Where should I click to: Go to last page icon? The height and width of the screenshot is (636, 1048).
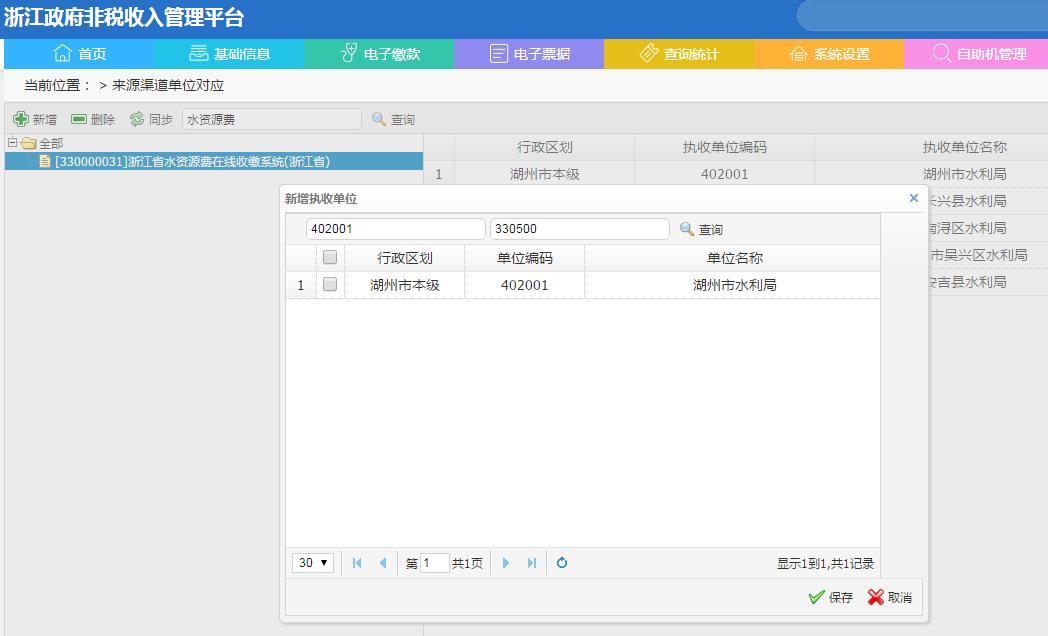(532, 563)
